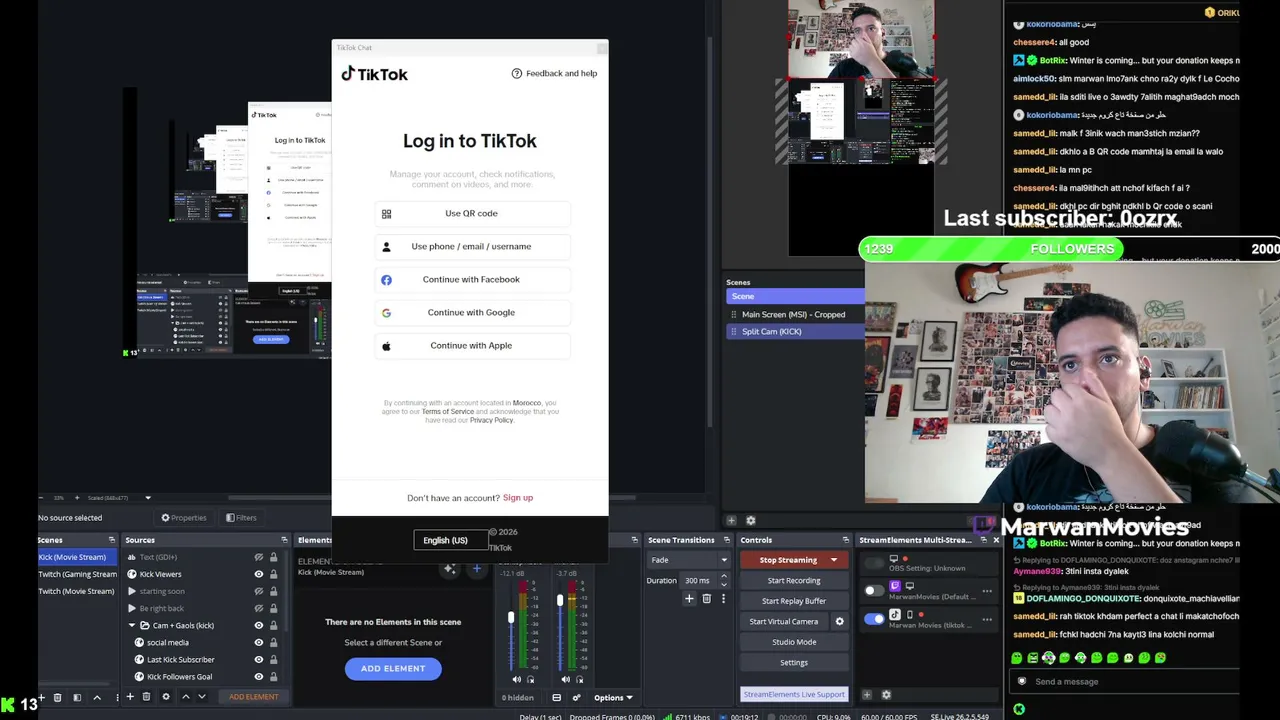Hide the Kick Viewers source
This screenshot has height=720, width=1280.
point(259,574)
